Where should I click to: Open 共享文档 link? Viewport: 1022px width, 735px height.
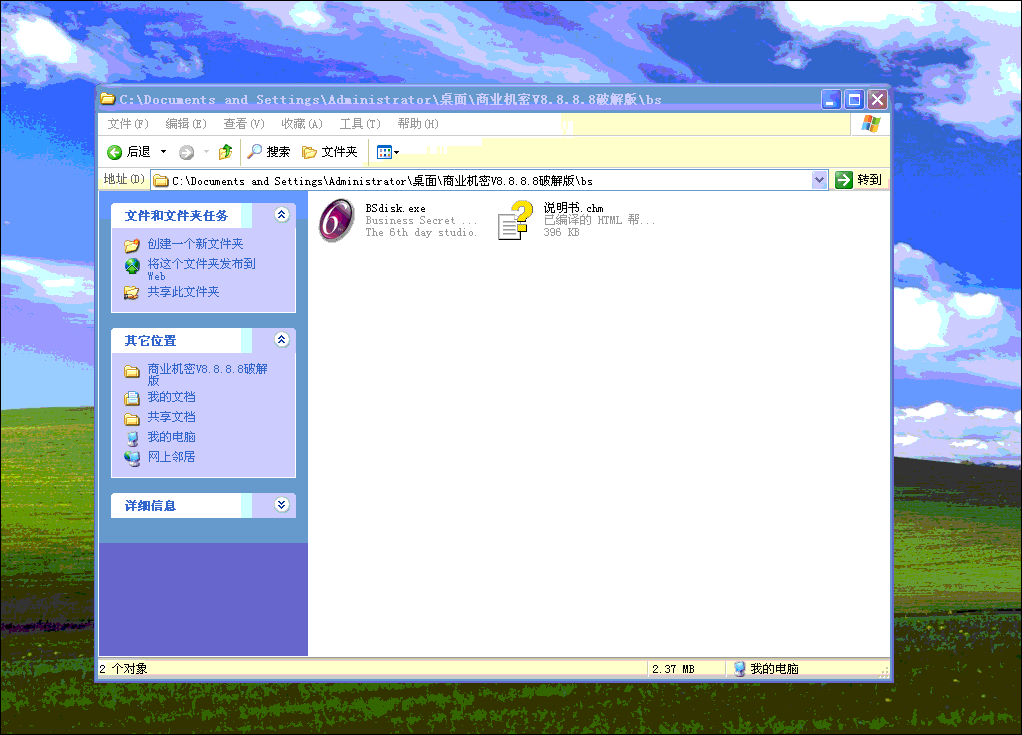tap(171, 417)
